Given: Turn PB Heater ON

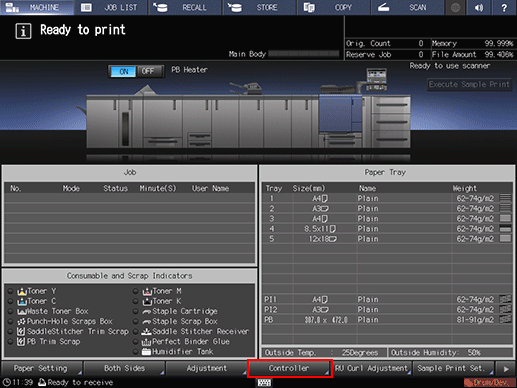Looking at the screenshot, I should tap(123, 71).
